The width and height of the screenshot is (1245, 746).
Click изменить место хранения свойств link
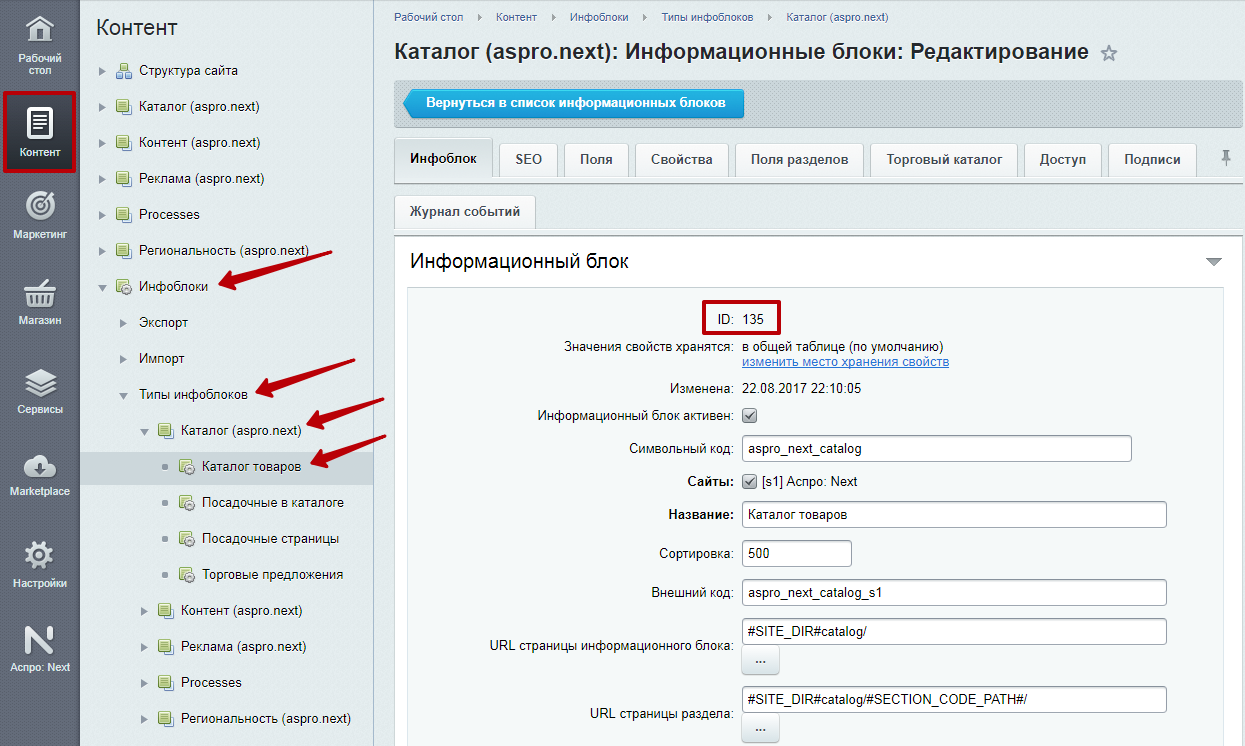(845, 362)
